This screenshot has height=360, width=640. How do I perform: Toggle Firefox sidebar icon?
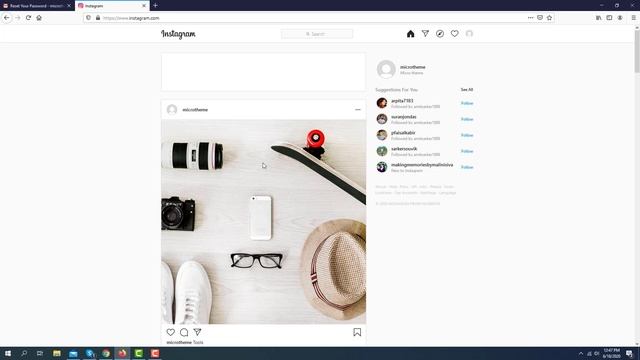(609, 18)
